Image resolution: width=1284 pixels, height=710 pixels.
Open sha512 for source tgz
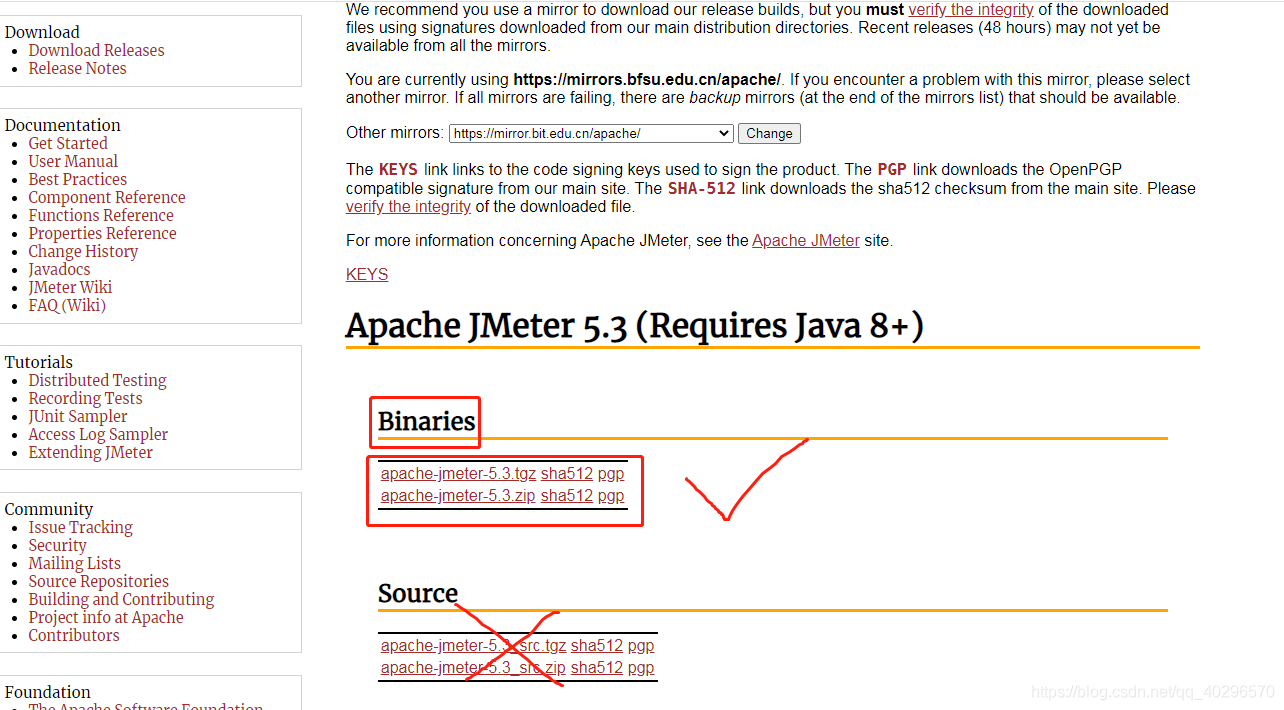pos(597,645)
